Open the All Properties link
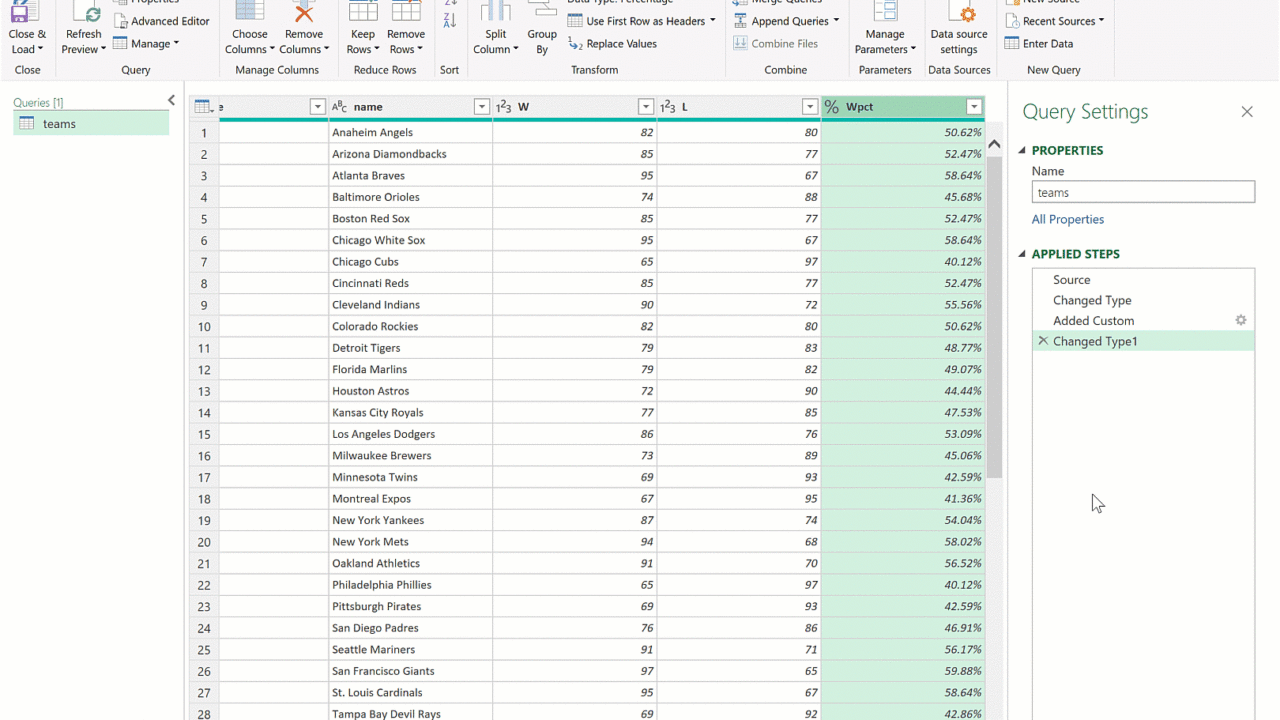The height and width of the screenshot is (720, 1280). click(1068, 219)
